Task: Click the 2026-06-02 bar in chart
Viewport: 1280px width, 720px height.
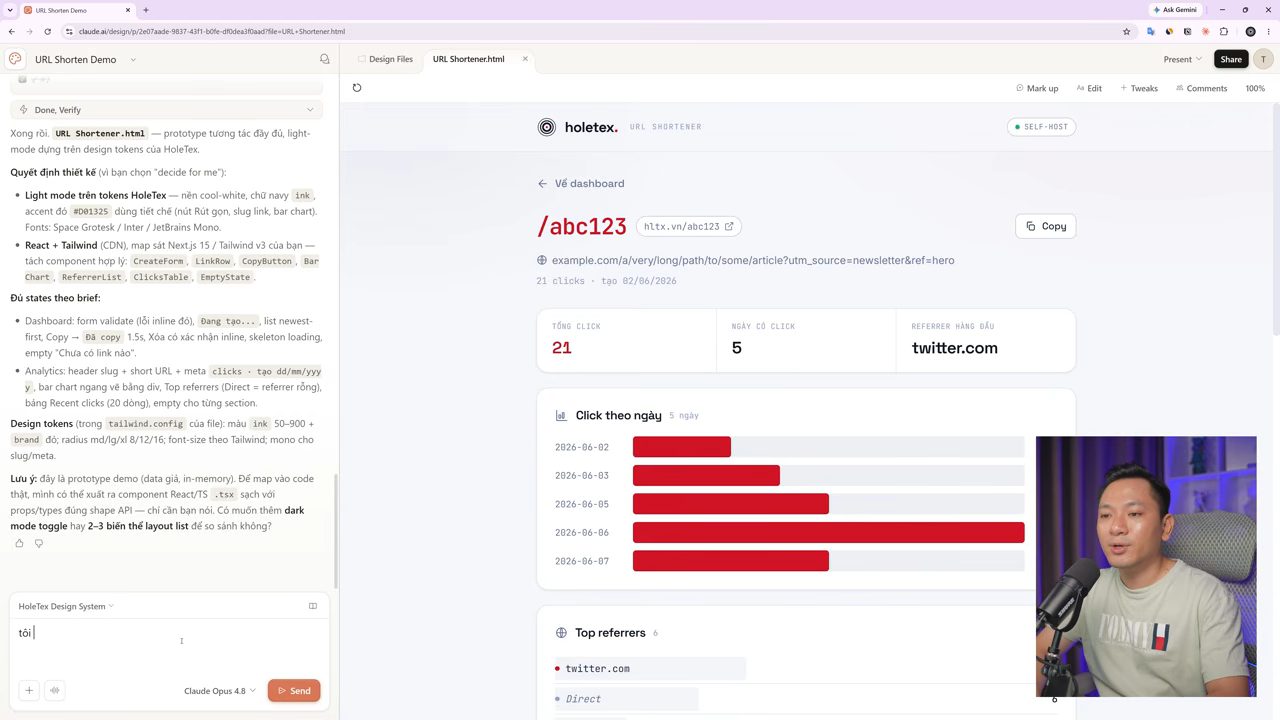Action: 682,447
